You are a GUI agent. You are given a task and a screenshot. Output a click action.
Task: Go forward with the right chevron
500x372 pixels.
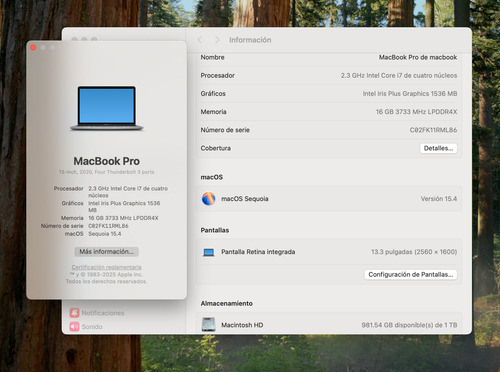217,40
